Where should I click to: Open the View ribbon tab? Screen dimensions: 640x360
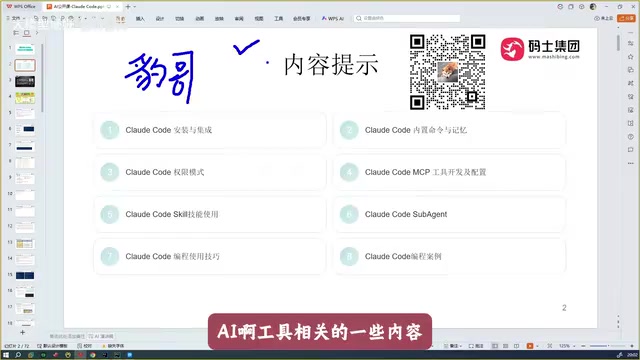(259, 19)
